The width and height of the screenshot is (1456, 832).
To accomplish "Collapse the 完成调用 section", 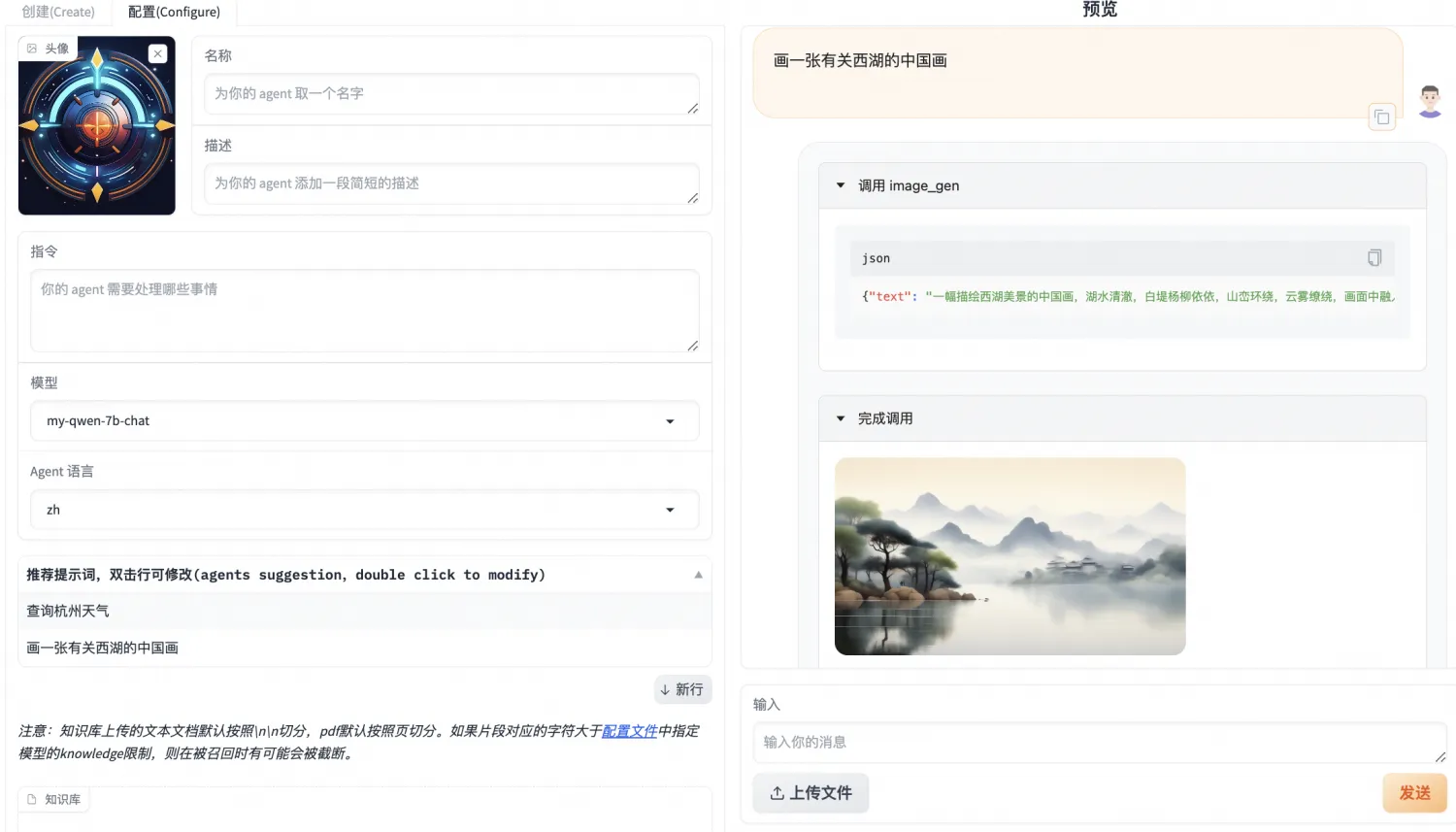I will point(840,417).
